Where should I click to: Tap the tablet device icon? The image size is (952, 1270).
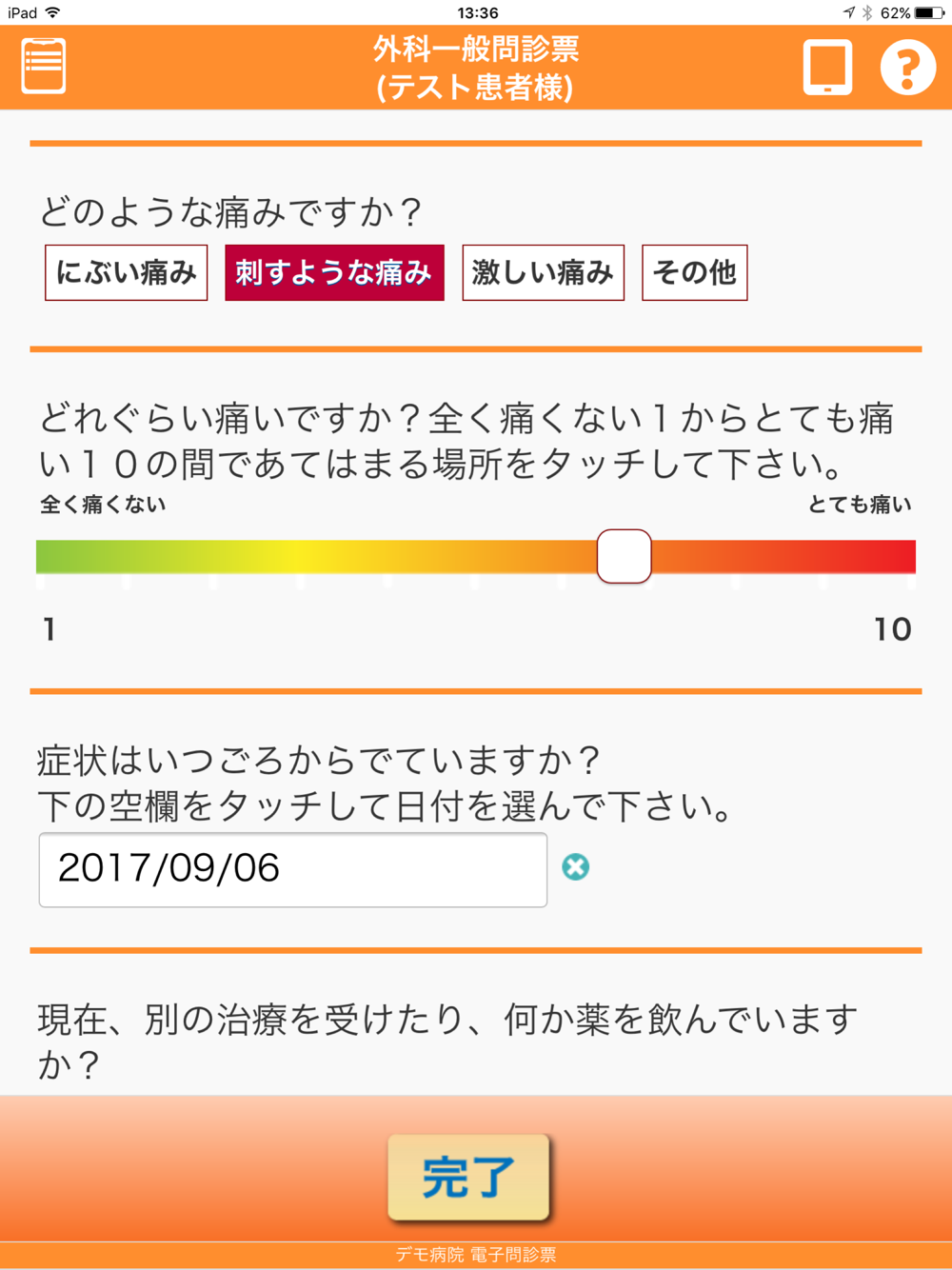pos(826,67)
